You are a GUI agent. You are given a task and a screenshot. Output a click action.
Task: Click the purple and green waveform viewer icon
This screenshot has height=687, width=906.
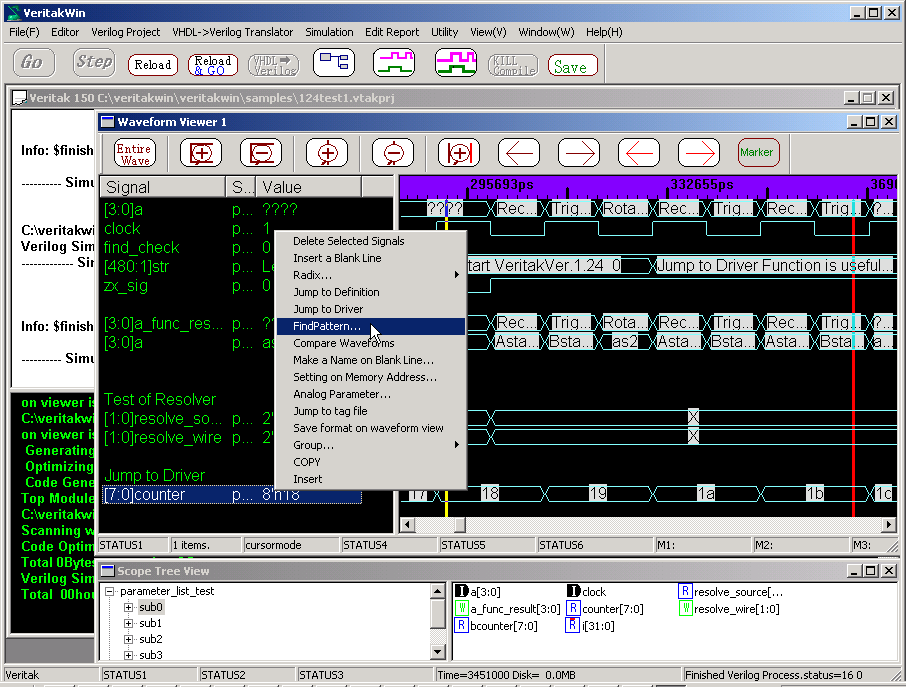393,62
